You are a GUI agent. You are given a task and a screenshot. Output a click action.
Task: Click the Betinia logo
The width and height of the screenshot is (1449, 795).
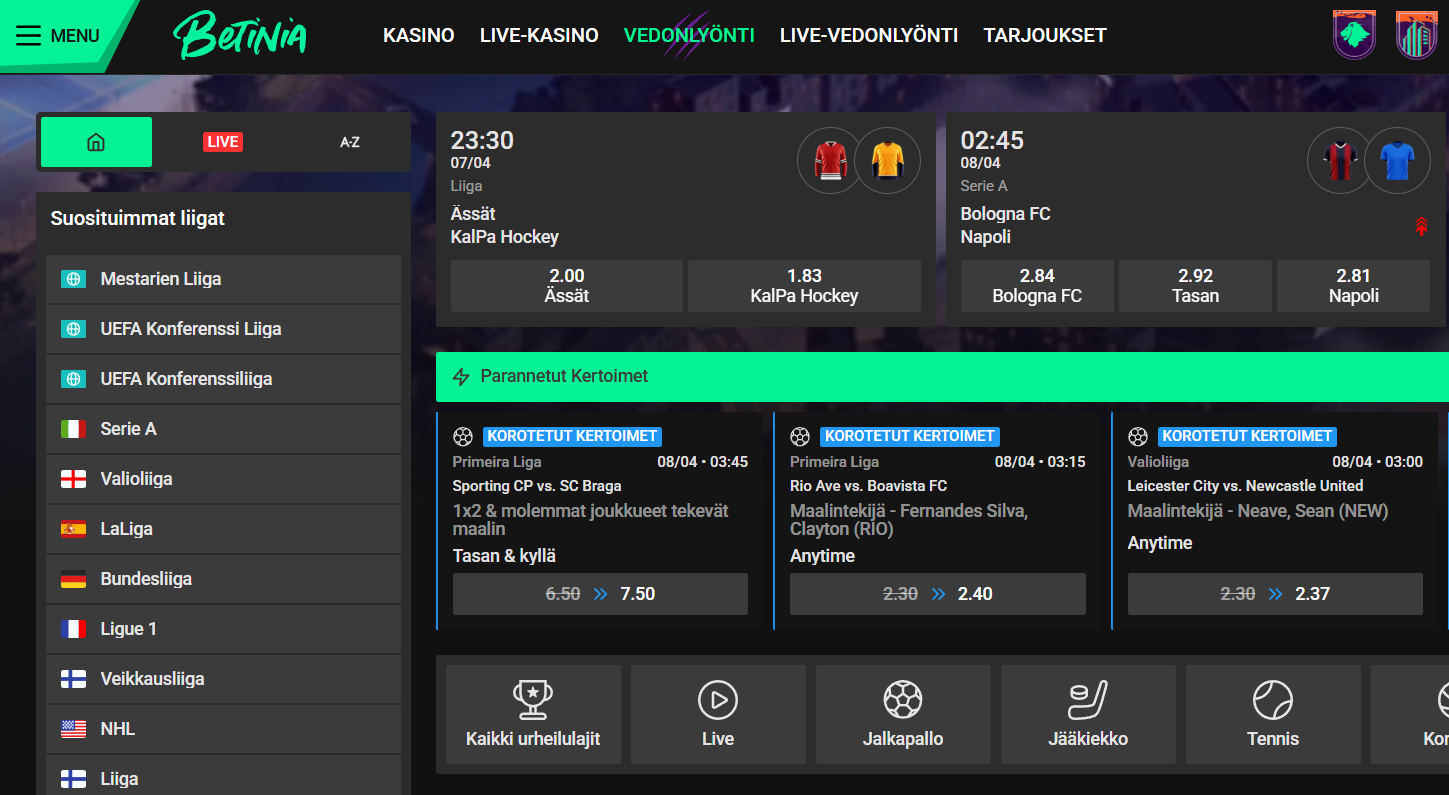pos(240,36)
